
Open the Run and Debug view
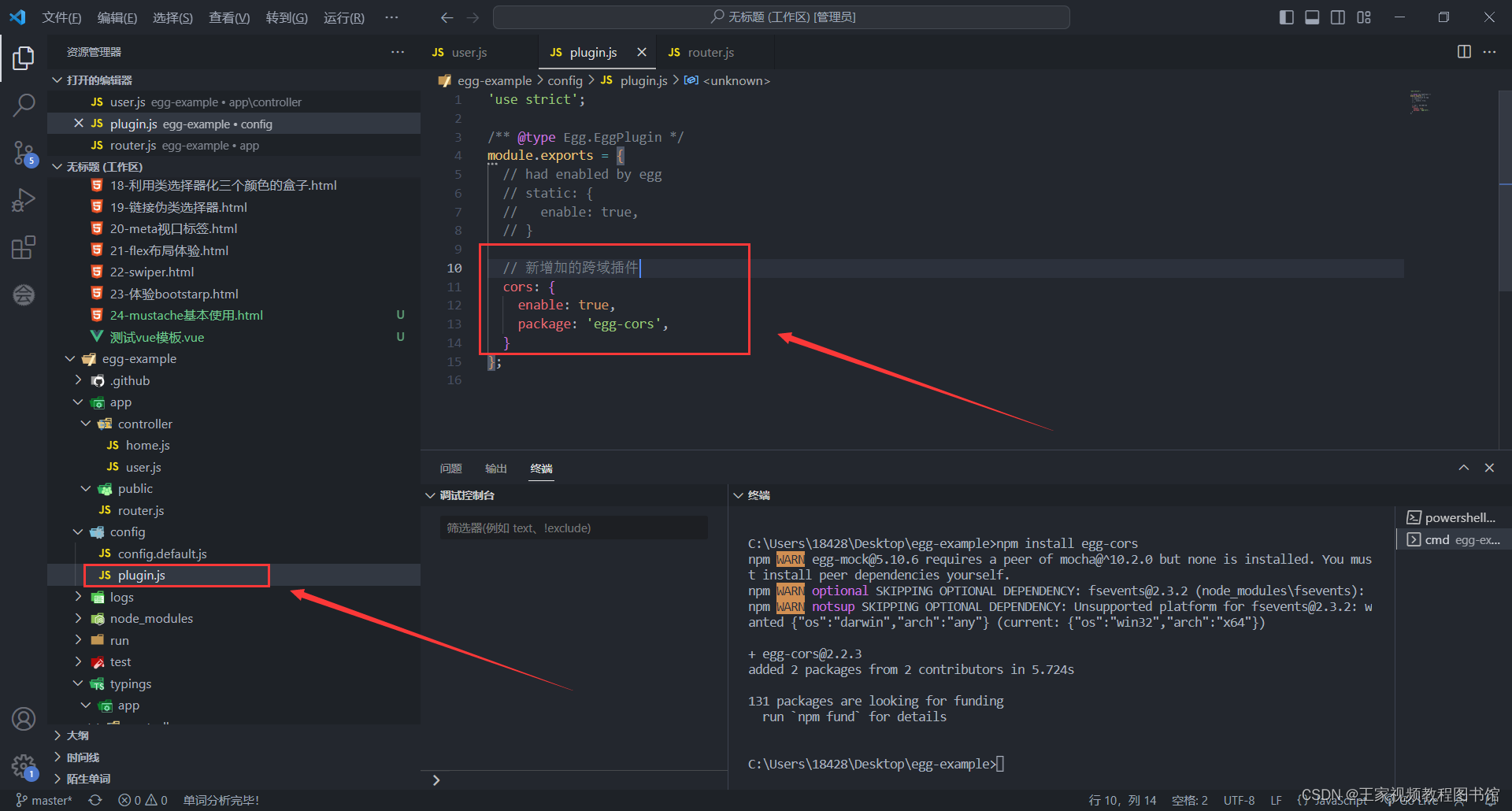click(x=24, y=201)
